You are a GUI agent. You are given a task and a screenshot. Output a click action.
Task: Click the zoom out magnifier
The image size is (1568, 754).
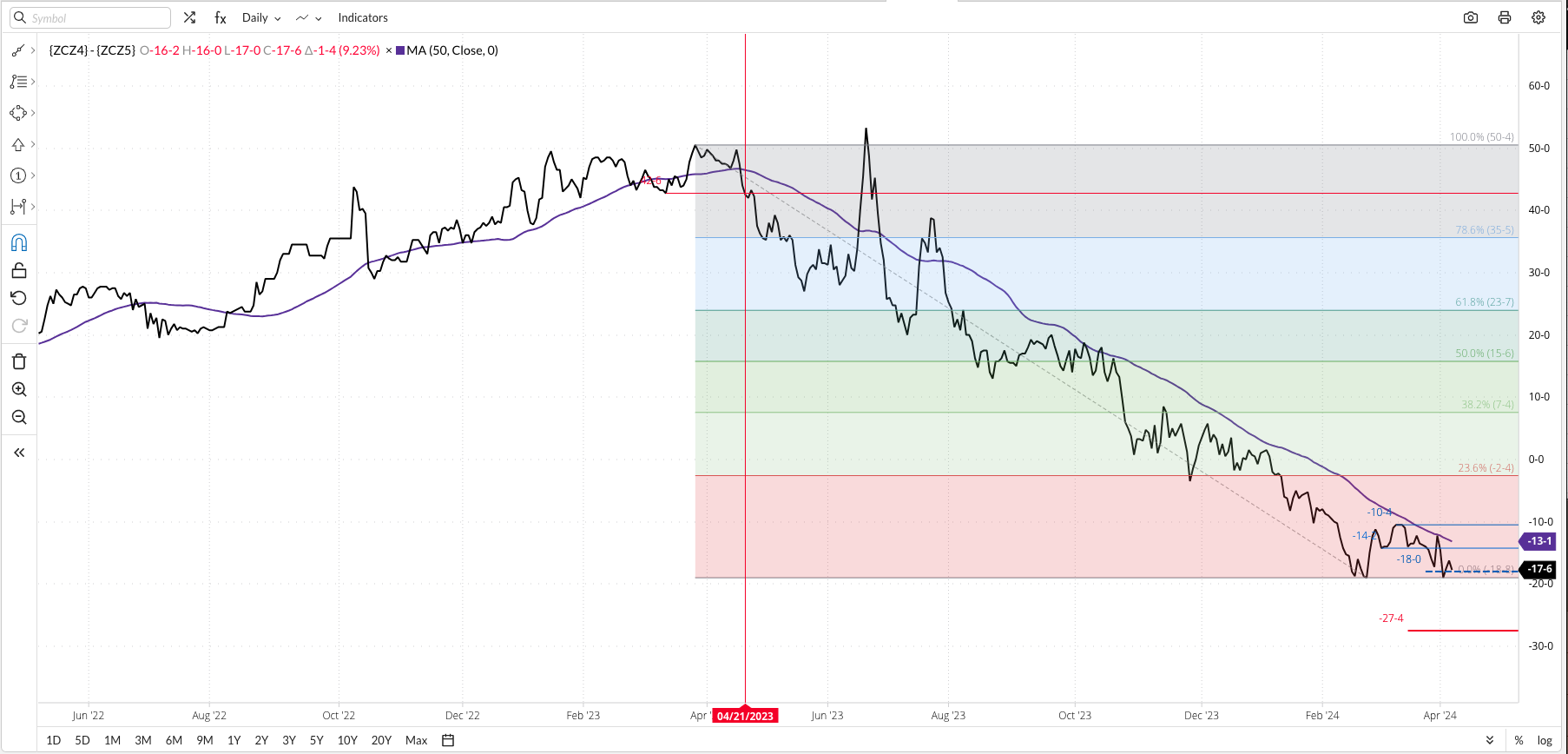point(19,417)
